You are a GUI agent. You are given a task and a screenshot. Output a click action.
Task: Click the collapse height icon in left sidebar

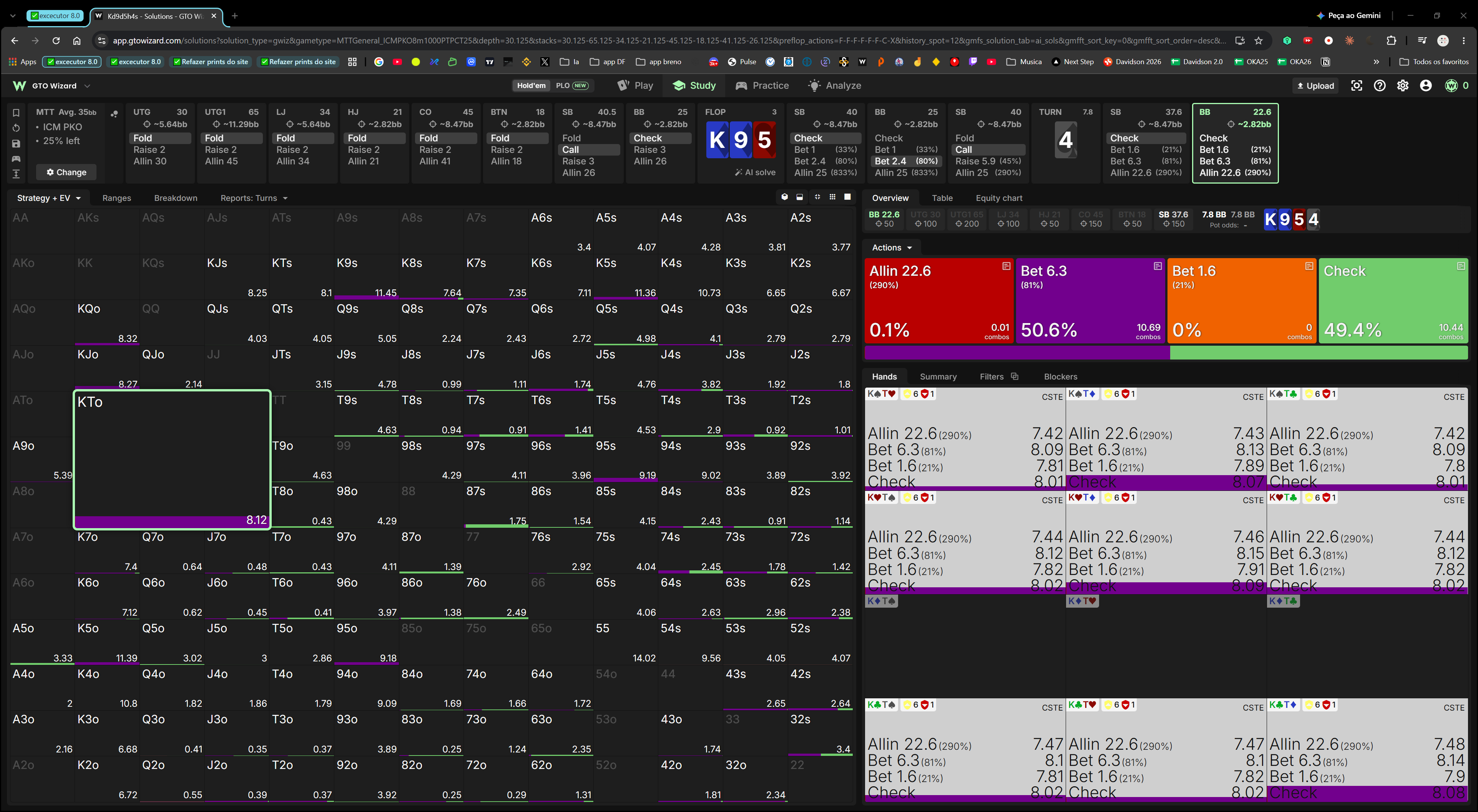(x=16, y=174)
